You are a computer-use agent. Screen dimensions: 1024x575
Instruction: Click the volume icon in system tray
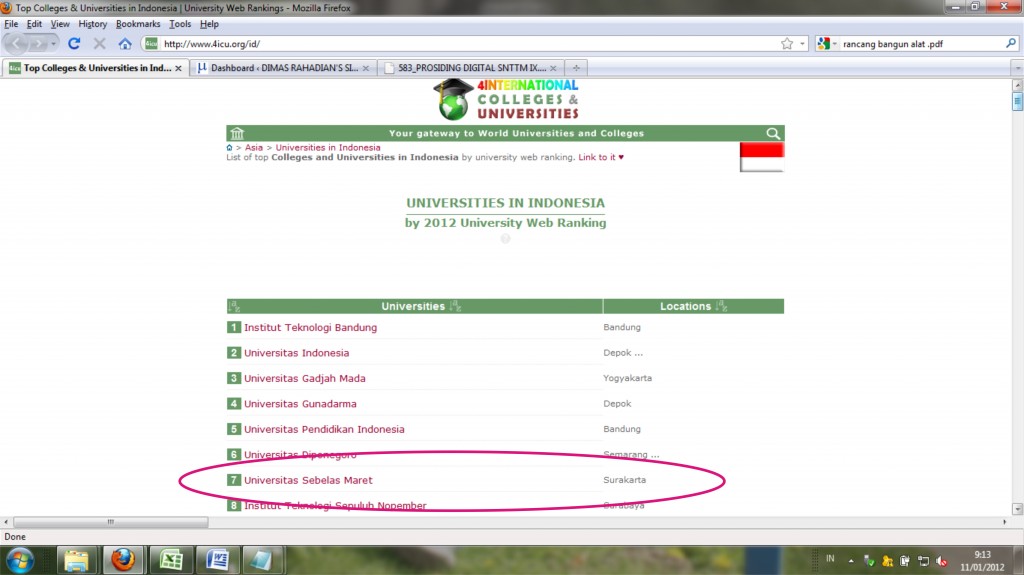[x=942, y=561]
